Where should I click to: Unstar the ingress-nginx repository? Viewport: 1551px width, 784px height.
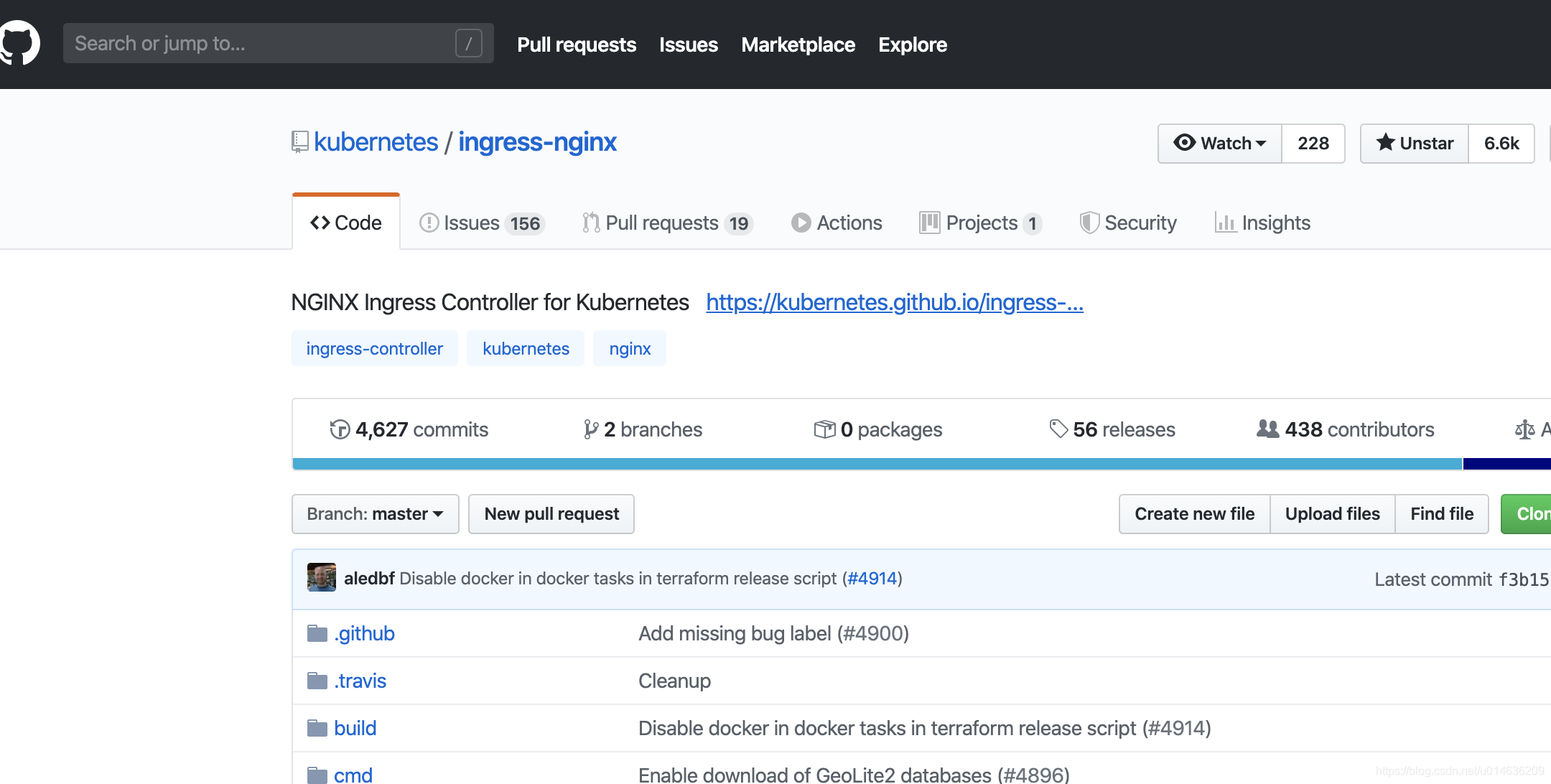pos(1415,144)
